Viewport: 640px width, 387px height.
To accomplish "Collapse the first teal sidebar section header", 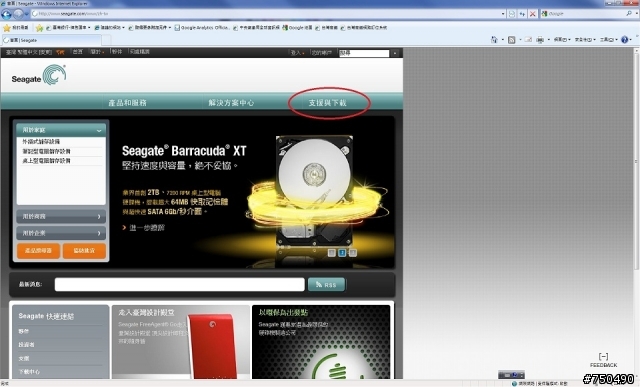I will point(61,130).
